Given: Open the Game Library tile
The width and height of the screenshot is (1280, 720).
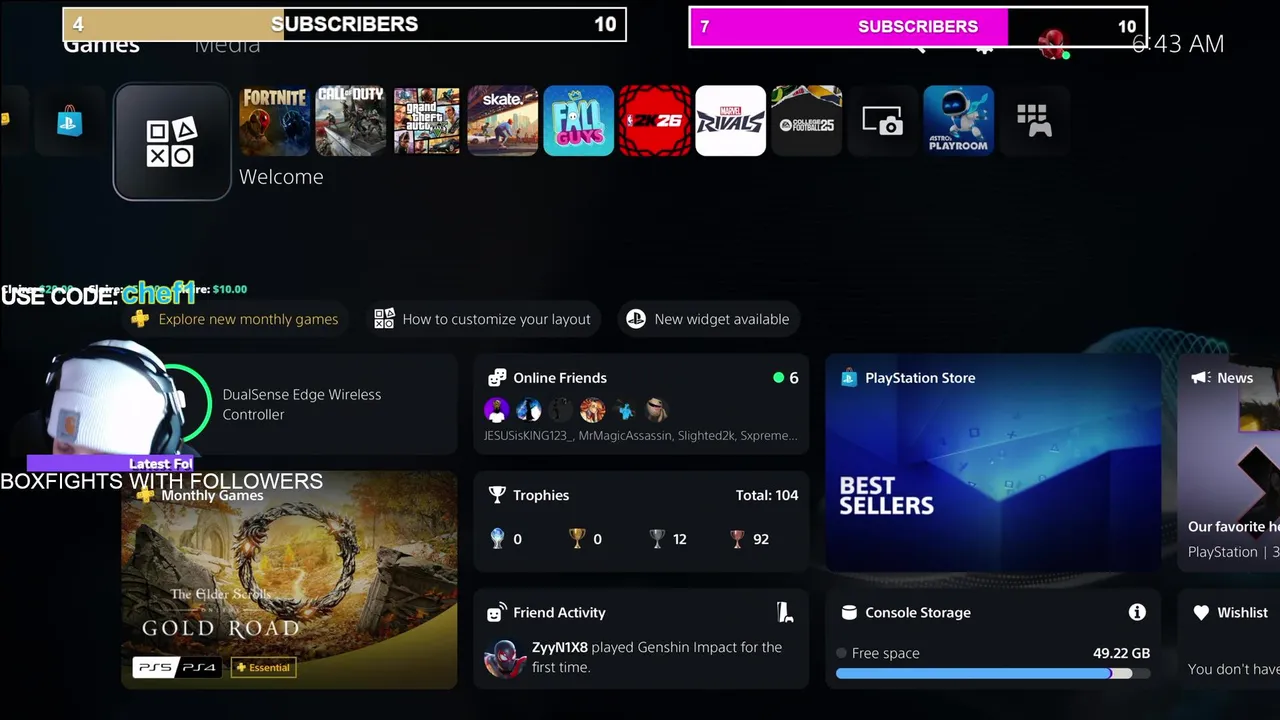Looking at the screenshot, I should coord(1035,121).
